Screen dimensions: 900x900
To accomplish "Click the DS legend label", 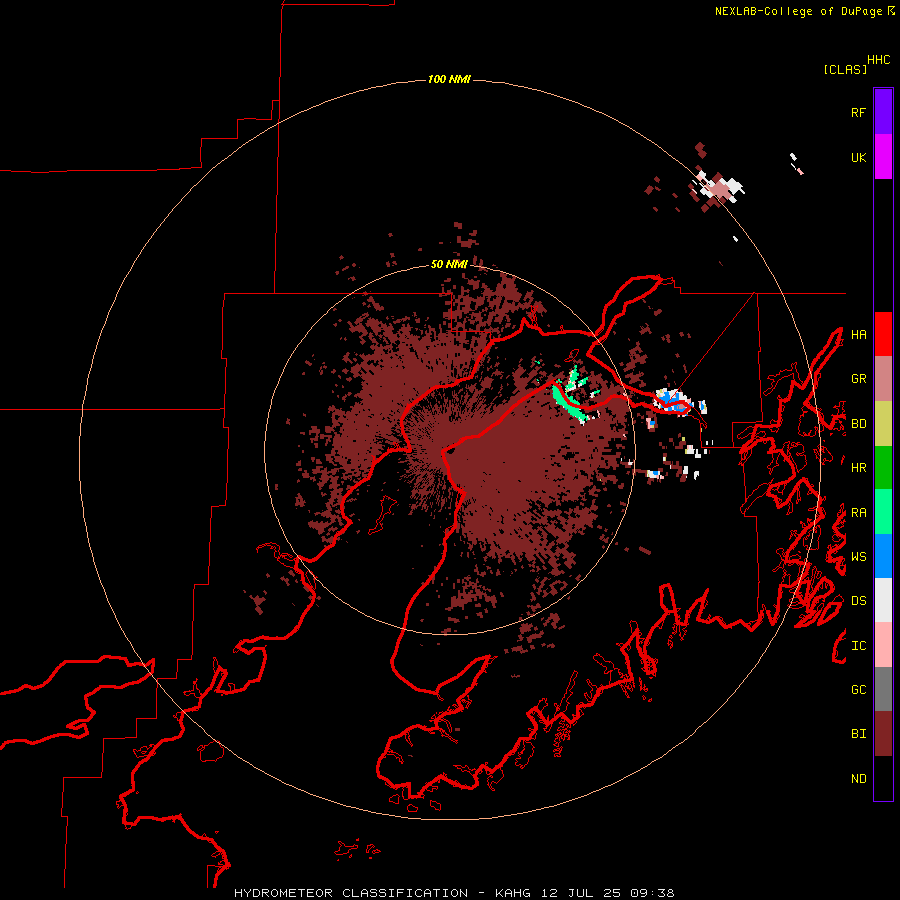I will pos(858,601).
